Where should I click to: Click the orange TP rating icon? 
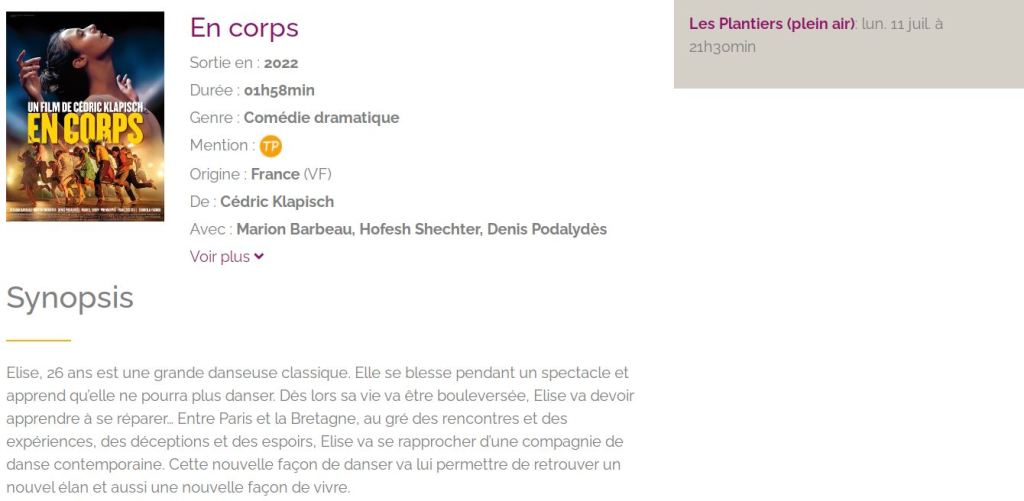(271, 146)
